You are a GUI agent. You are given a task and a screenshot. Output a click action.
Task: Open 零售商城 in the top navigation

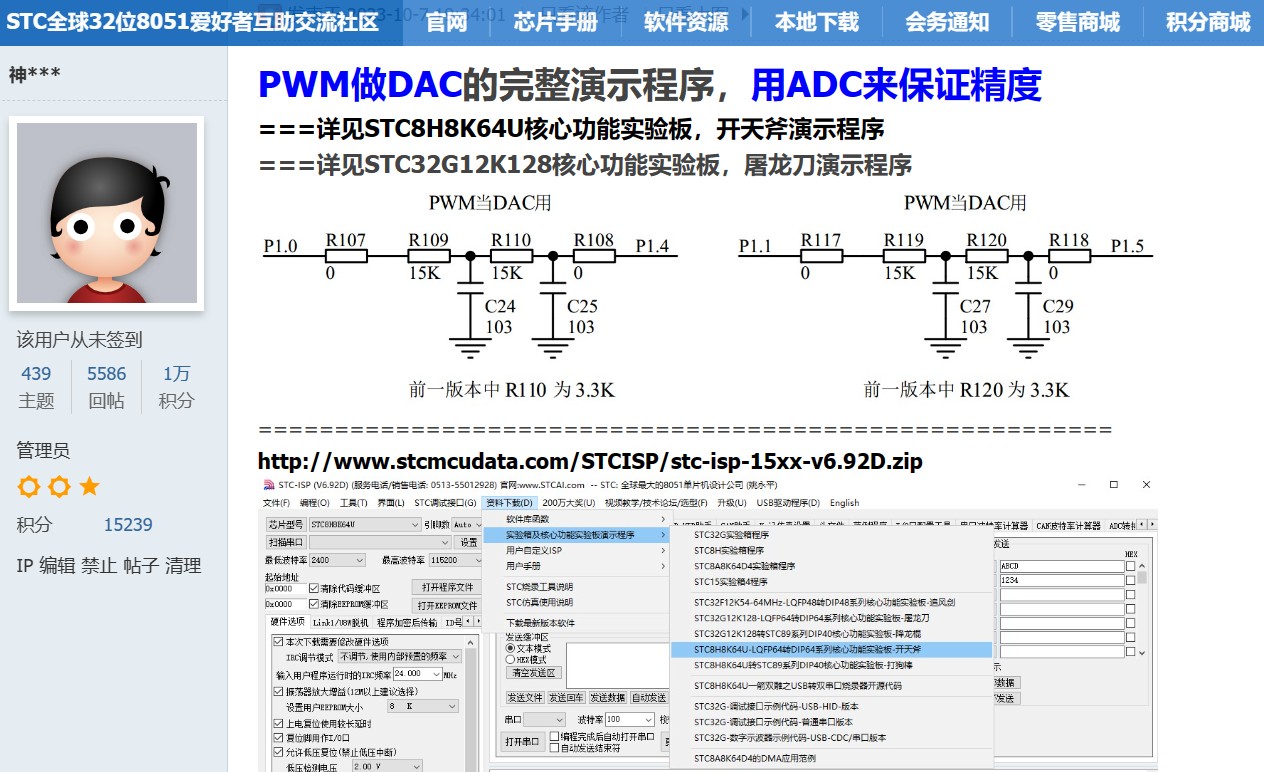click(1078, 22)
